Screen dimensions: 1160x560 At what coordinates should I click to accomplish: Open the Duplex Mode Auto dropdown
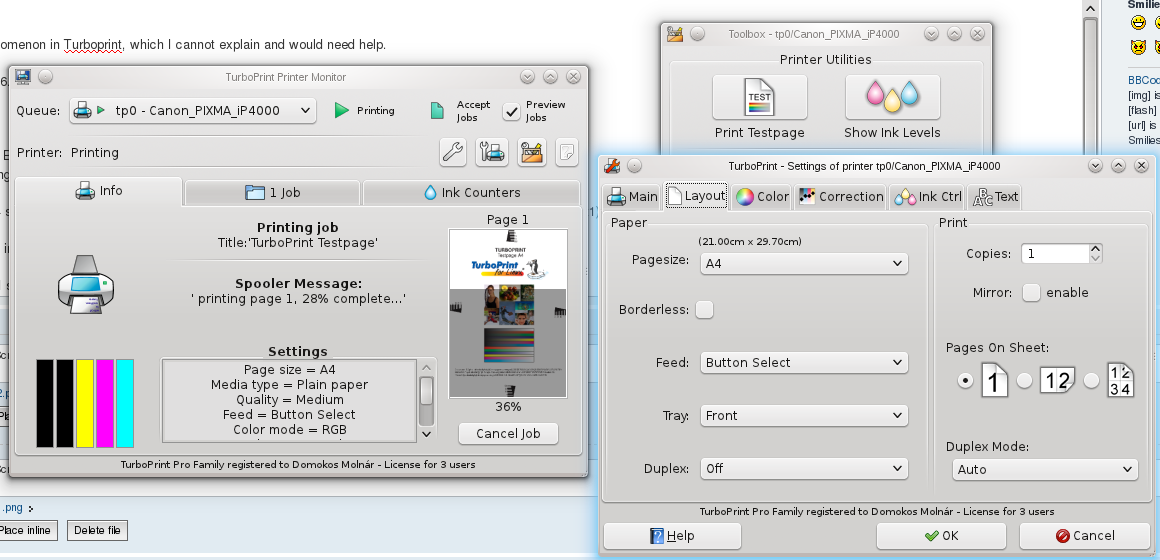[1043, 469]
